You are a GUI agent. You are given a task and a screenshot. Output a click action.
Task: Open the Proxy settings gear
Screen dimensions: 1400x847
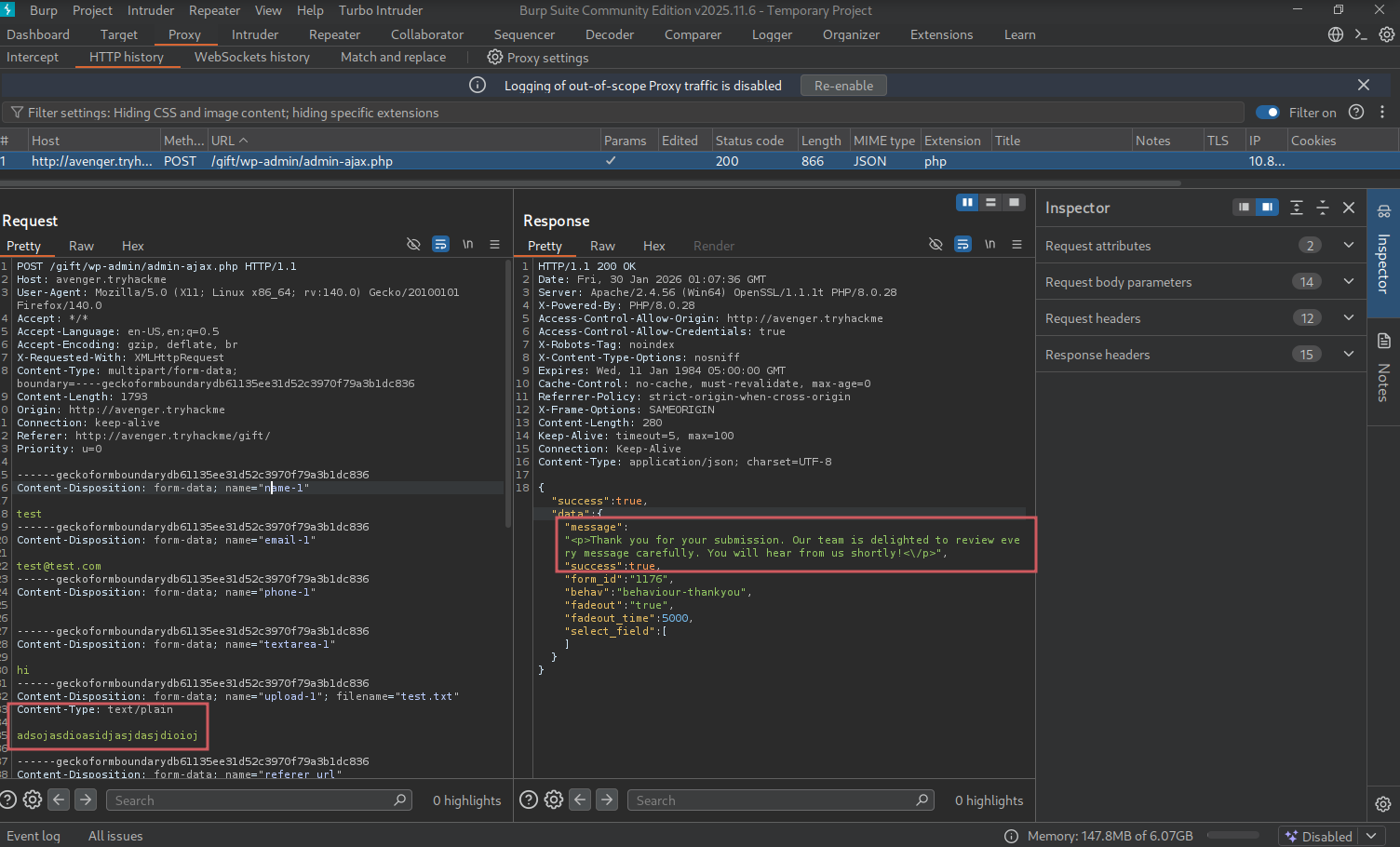pos(495,57)
